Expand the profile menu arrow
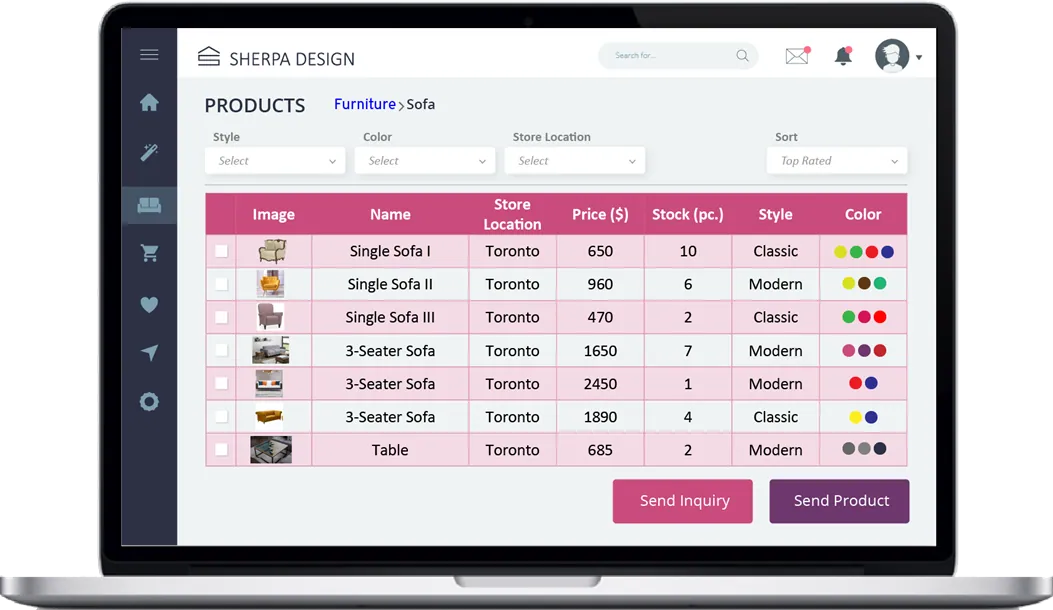The image size is (1053, 610). 919,57
